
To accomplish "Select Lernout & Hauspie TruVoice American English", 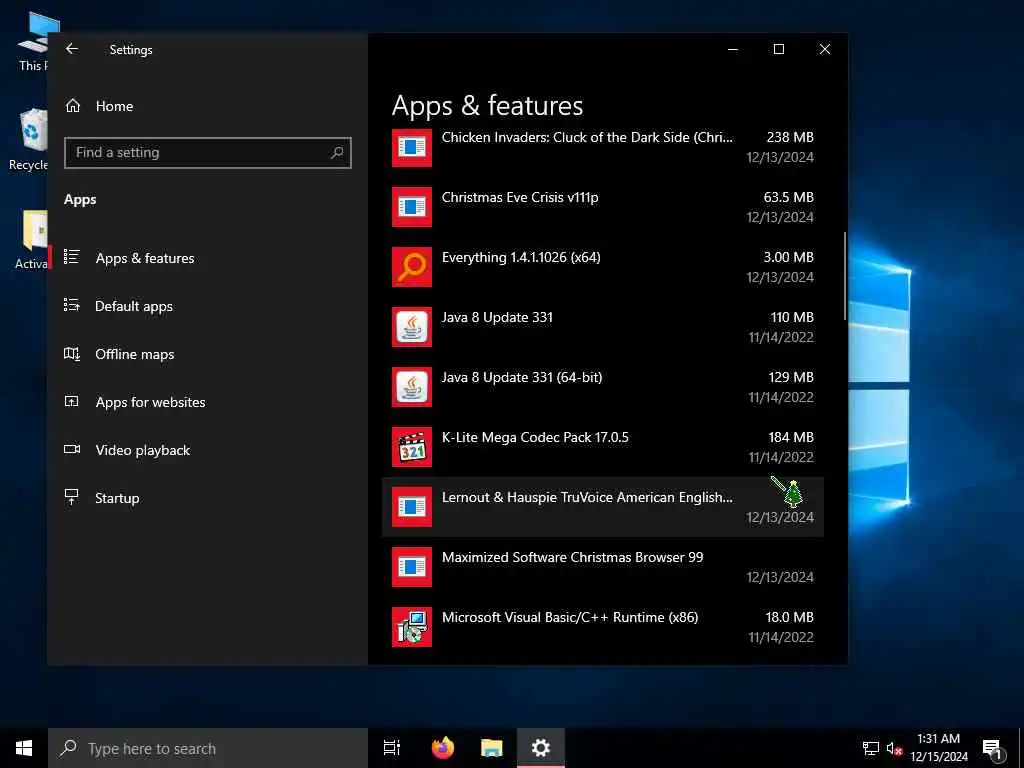I will [x=602, y=507].
